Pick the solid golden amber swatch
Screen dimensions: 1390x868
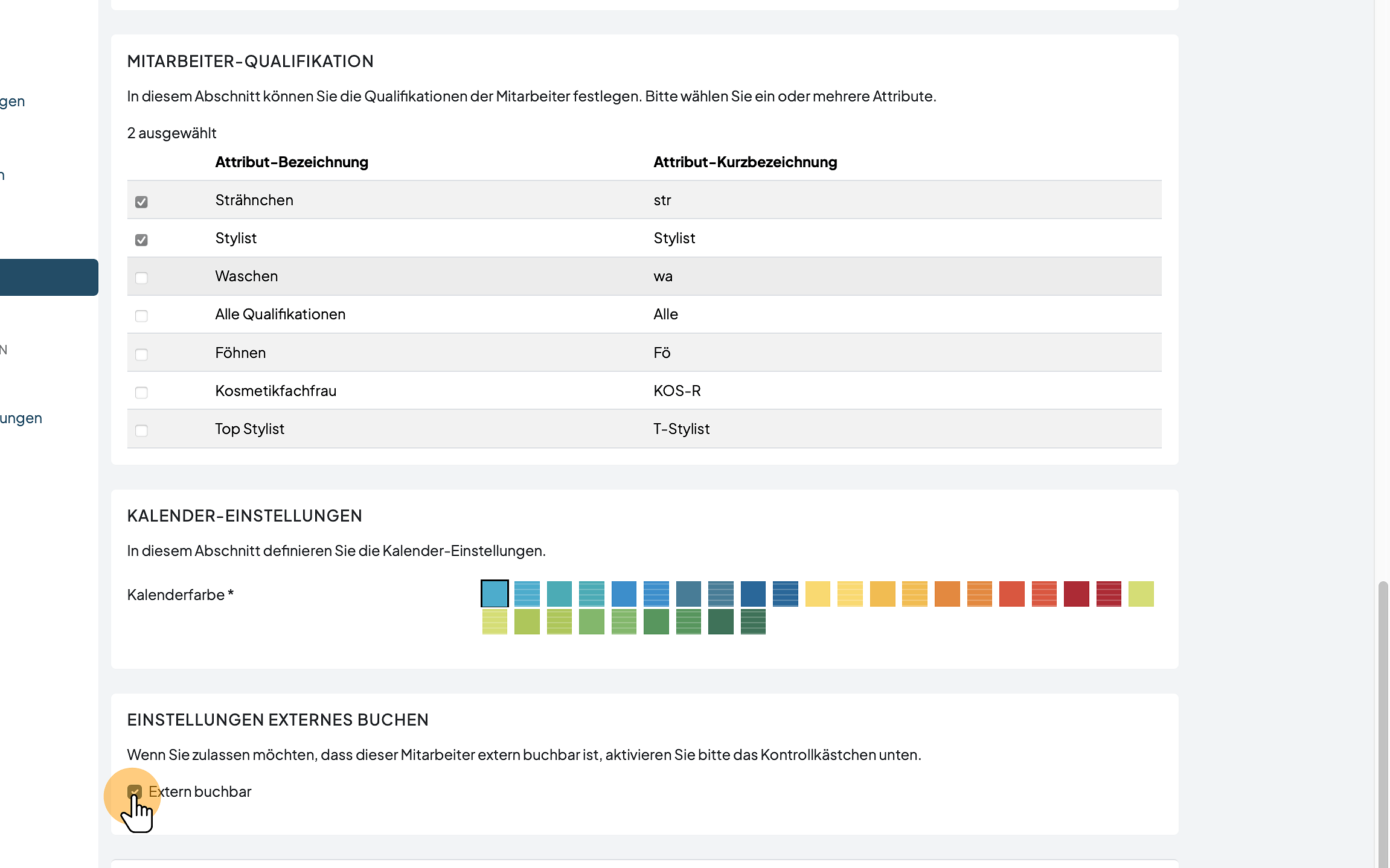[882, 594]
